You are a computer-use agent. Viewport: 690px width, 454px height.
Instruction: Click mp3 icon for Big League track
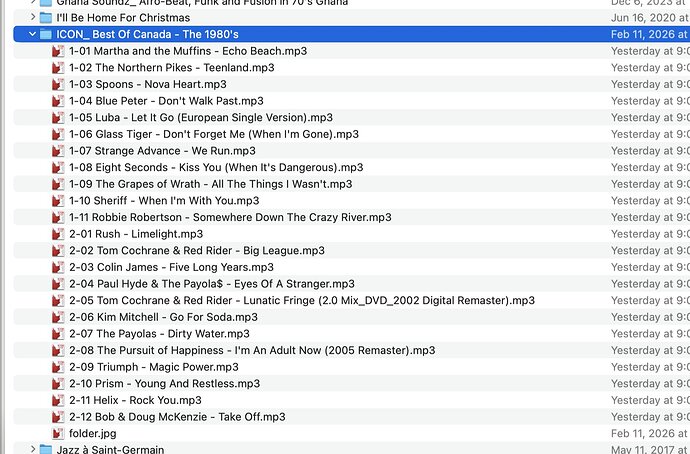58,251
